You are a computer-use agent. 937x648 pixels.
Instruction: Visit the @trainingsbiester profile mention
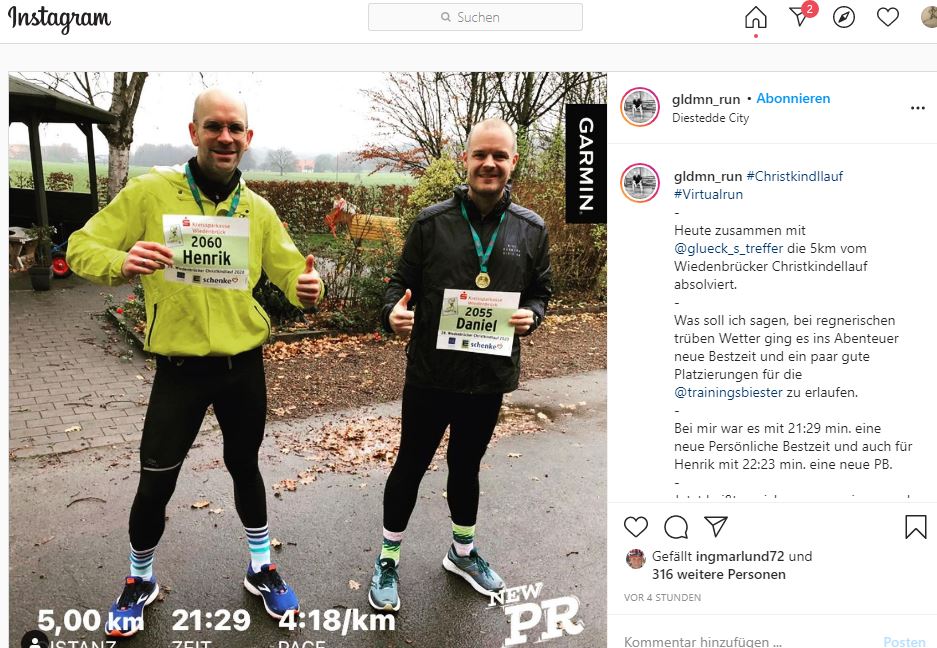(728, 392)
